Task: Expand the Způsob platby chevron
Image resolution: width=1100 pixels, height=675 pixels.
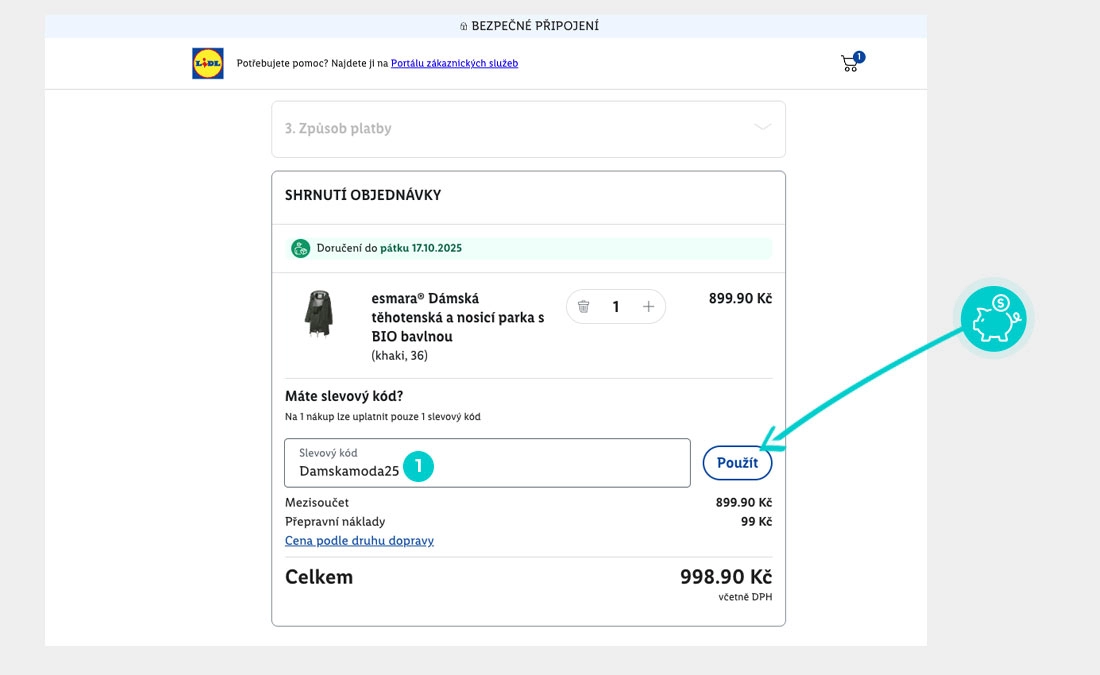Action: pyautogui.click(x=762, y=128)
